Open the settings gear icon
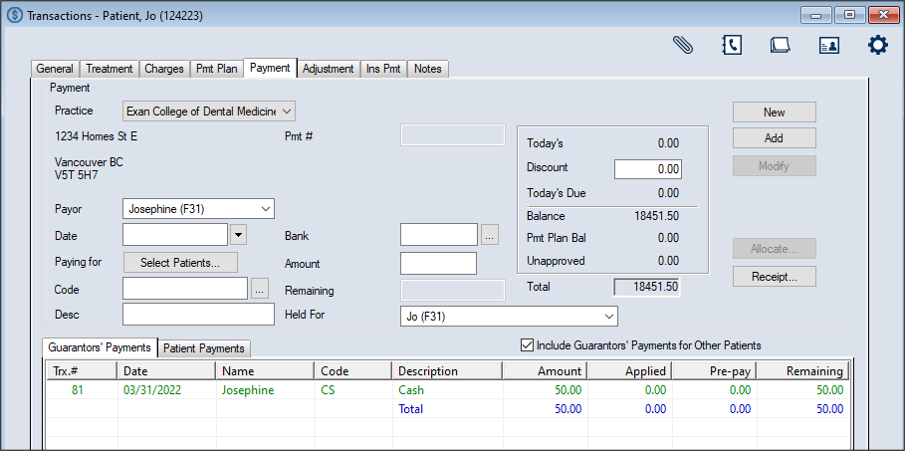Viewport: 905px width, 451px height. coord(877,46)
